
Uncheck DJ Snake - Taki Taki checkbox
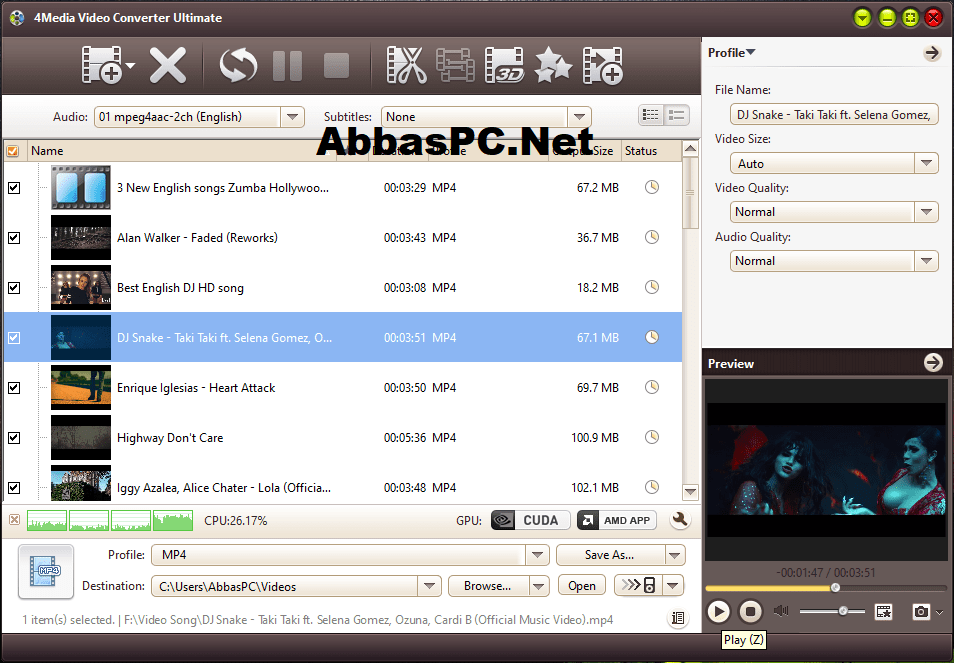click(x=14, y=338)
